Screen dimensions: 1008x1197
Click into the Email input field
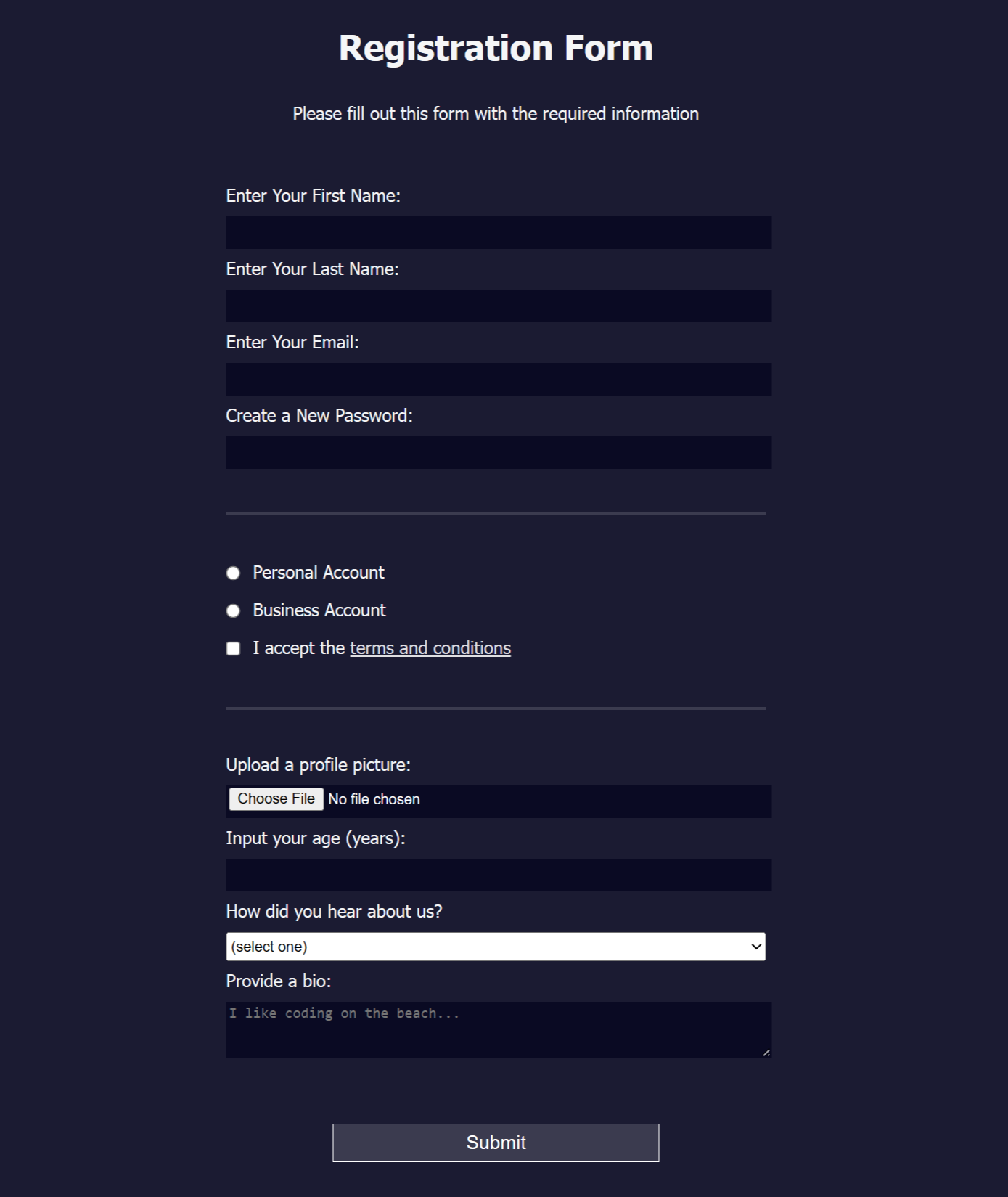point(499,379)
